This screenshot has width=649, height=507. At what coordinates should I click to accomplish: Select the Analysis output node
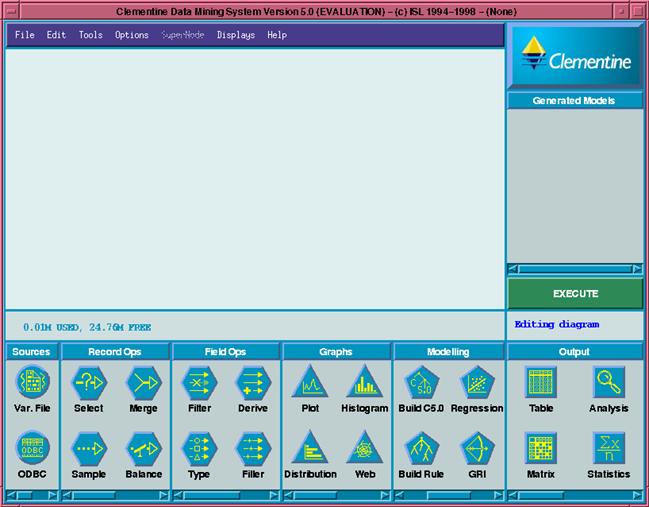click(609, 382)
